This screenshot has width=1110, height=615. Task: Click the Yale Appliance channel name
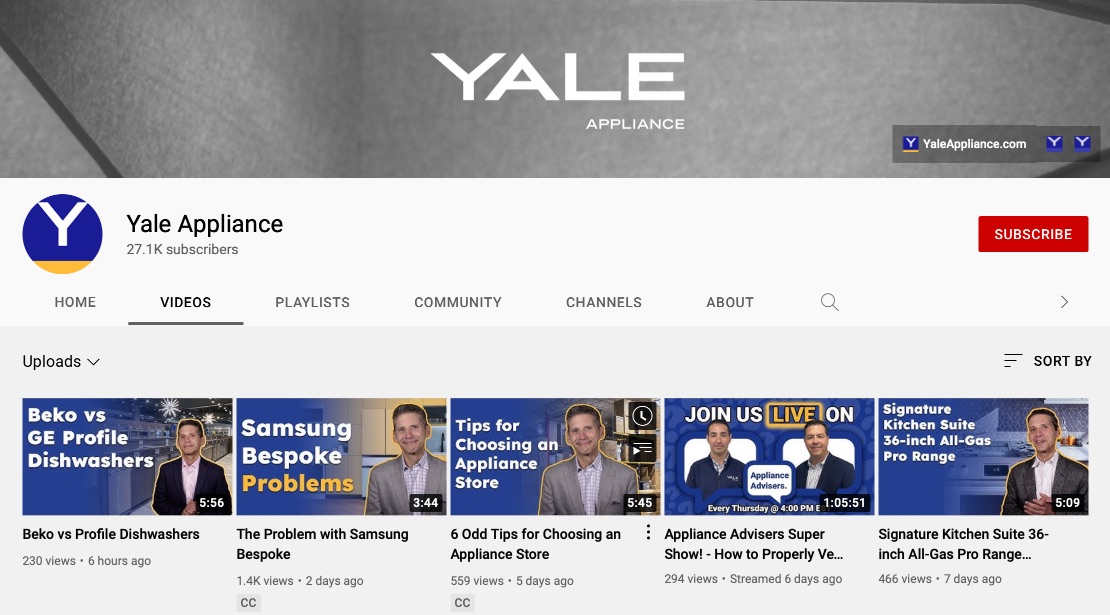coord(205,224)
